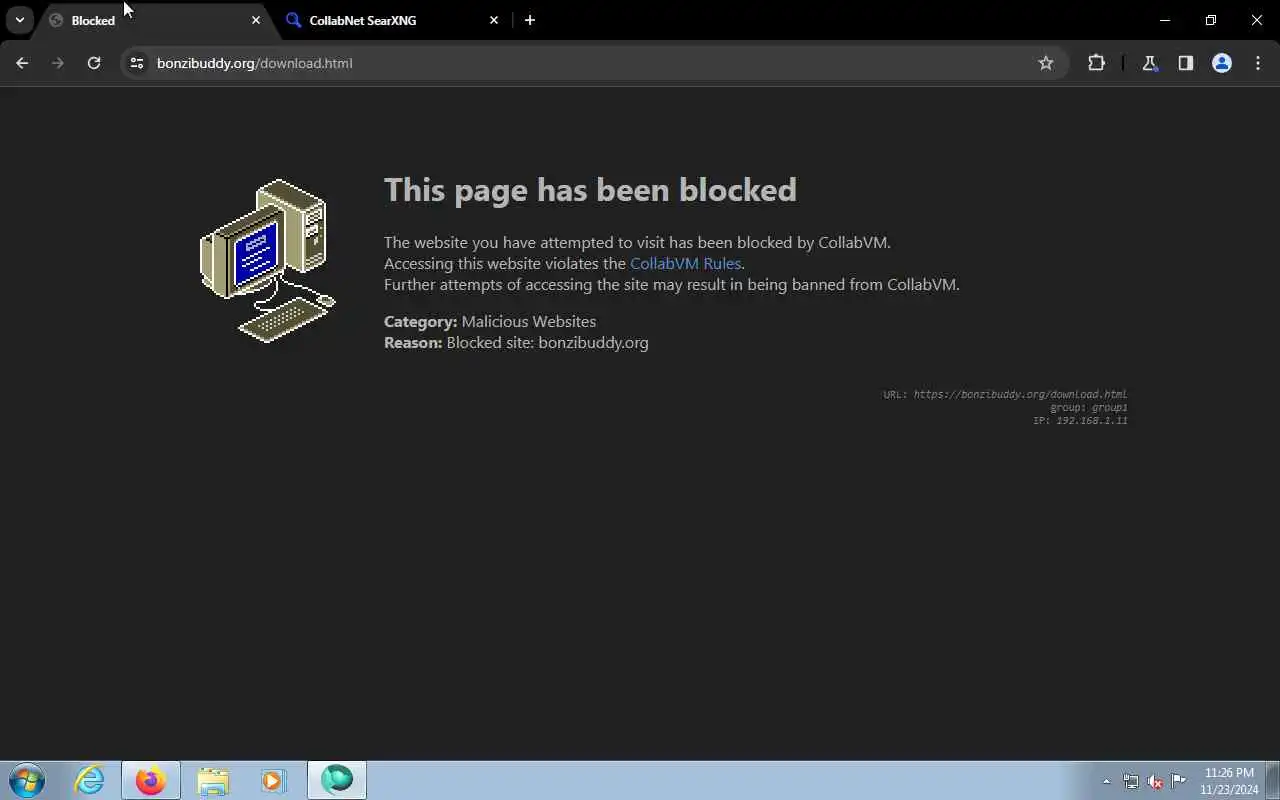Viewport: 1280px width, 800px height.
Task: Close the Blocked tab
Action: tap(256, 20)
